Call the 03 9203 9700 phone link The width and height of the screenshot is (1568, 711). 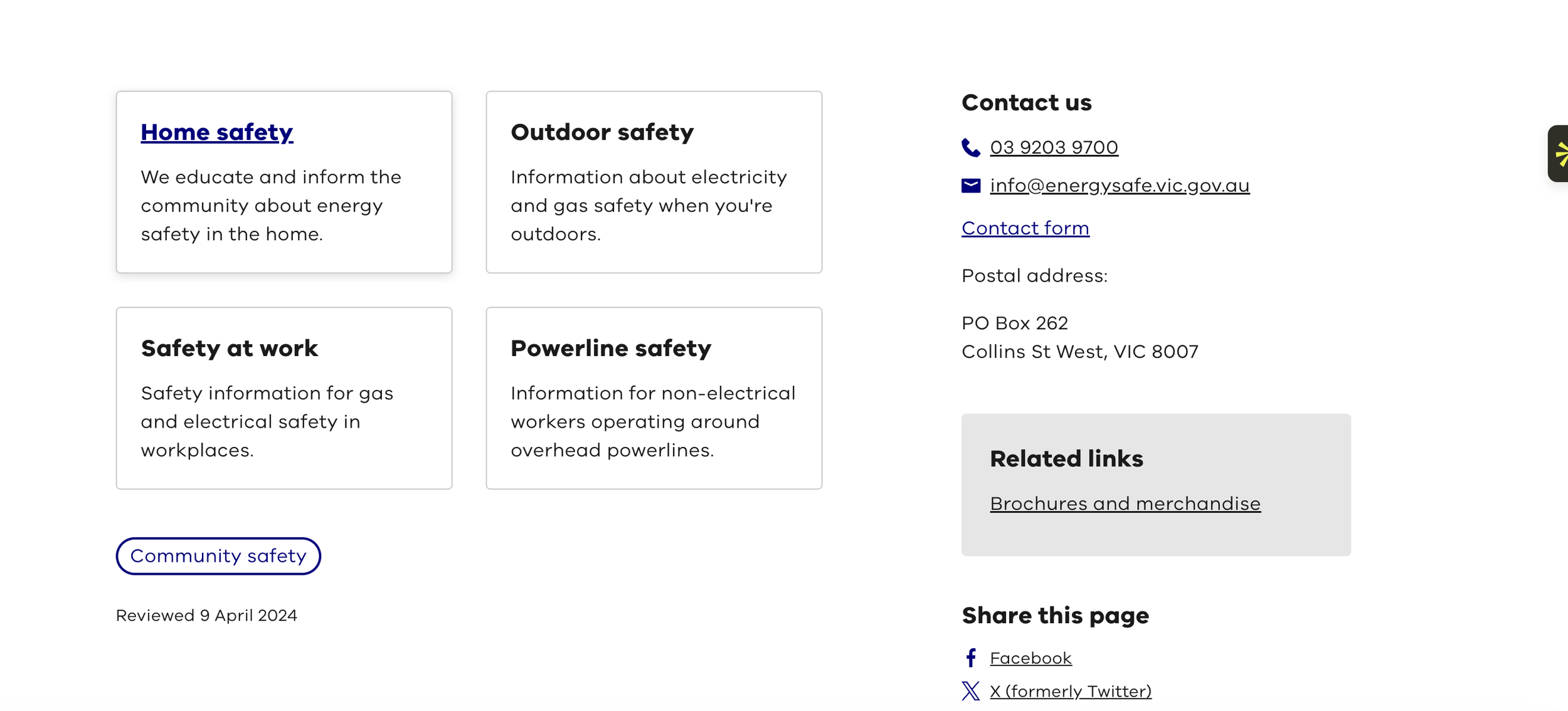point(1054,148)
